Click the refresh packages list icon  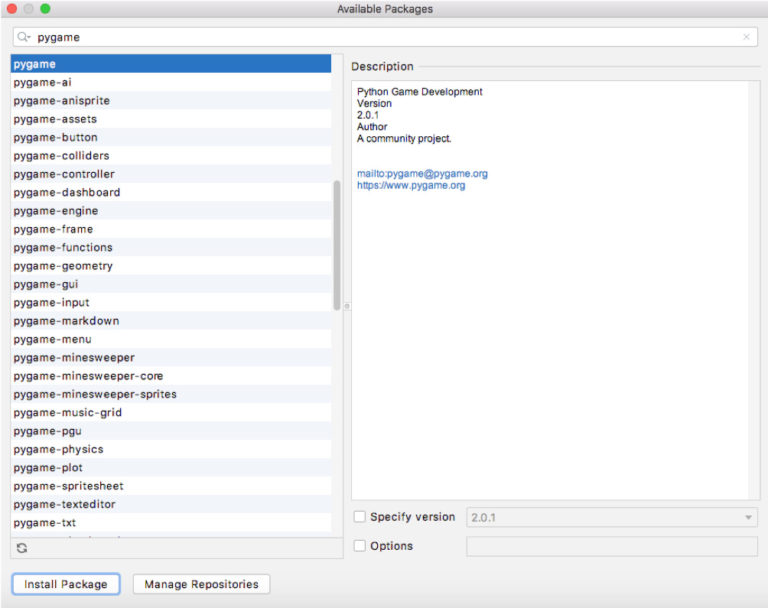point(22,548)
